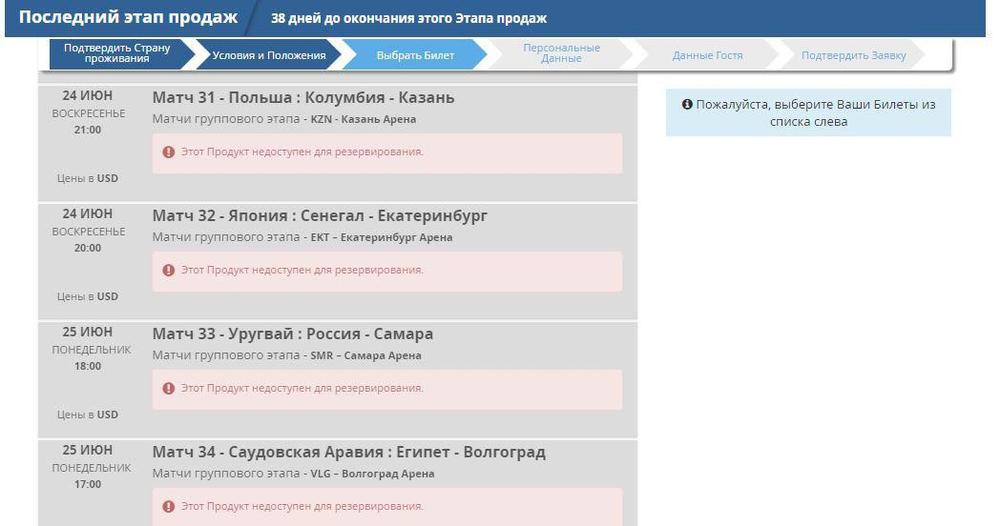The width and height of the screenshot is (1000, 526).
Task: Open the 'Условия и Положения' step
Action: (269, 55)
